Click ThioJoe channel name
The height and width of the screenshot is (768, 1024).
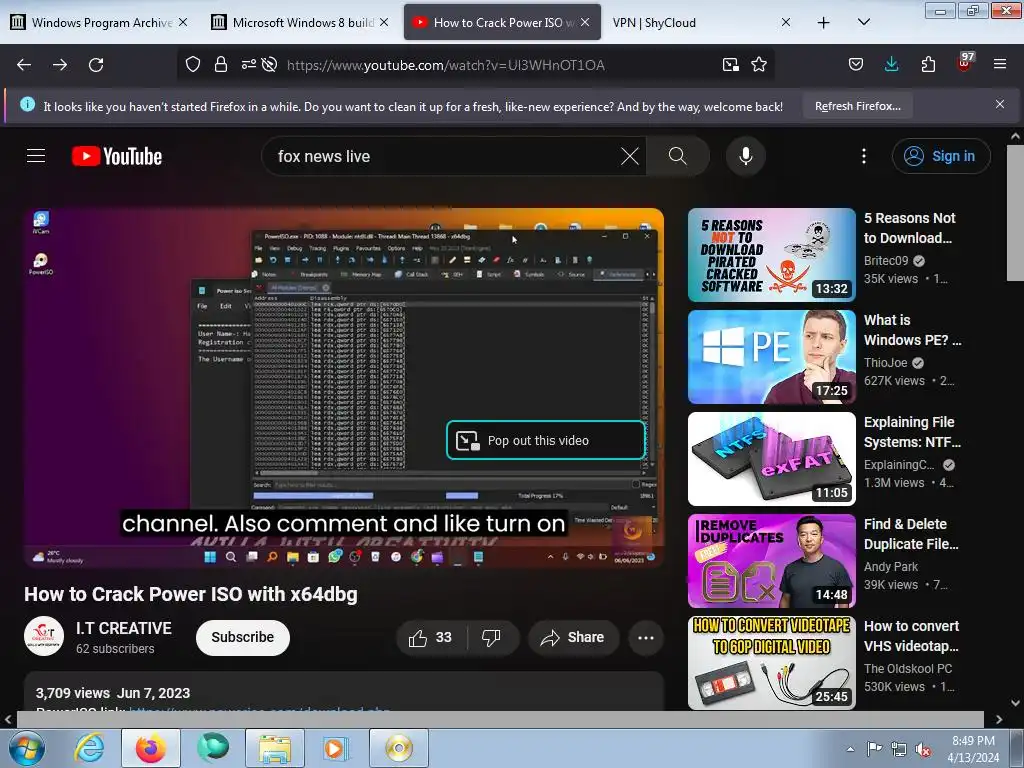pos(886,362)
